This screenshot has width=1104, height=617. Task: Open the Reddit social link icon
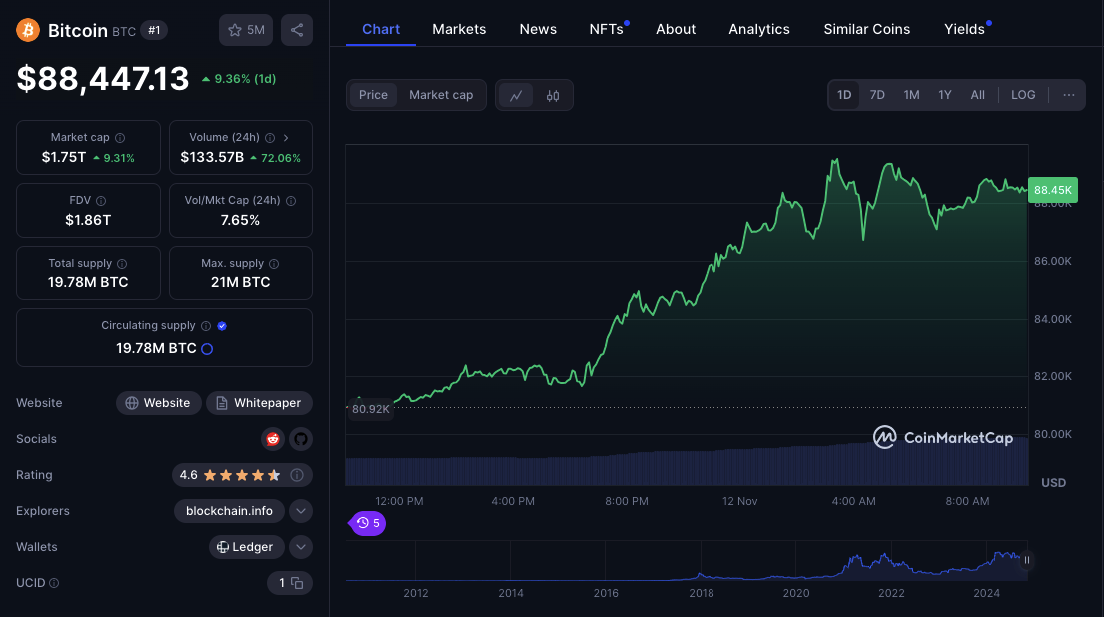pyautogui.click(x=272, y=439)
